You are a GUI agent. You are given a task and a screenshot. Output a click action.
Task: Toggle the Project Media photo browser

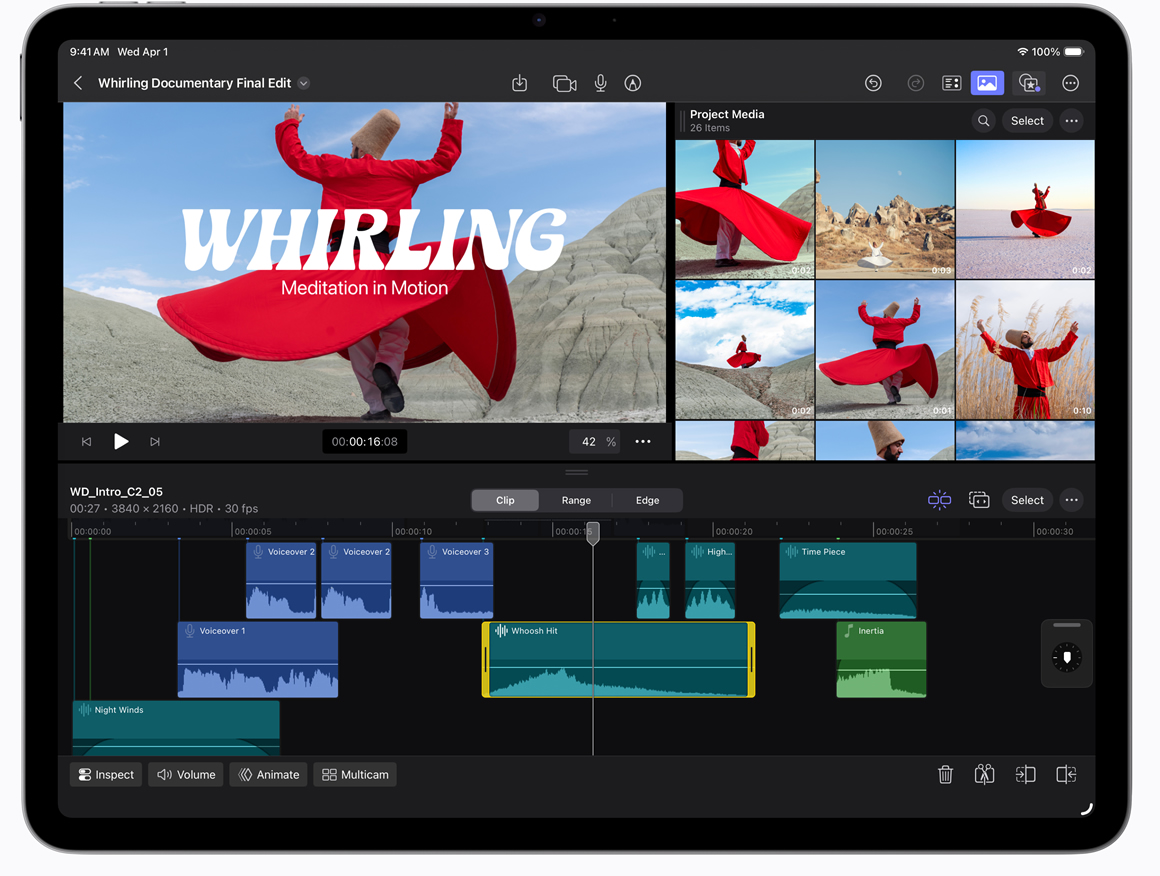tap(987, 84)
